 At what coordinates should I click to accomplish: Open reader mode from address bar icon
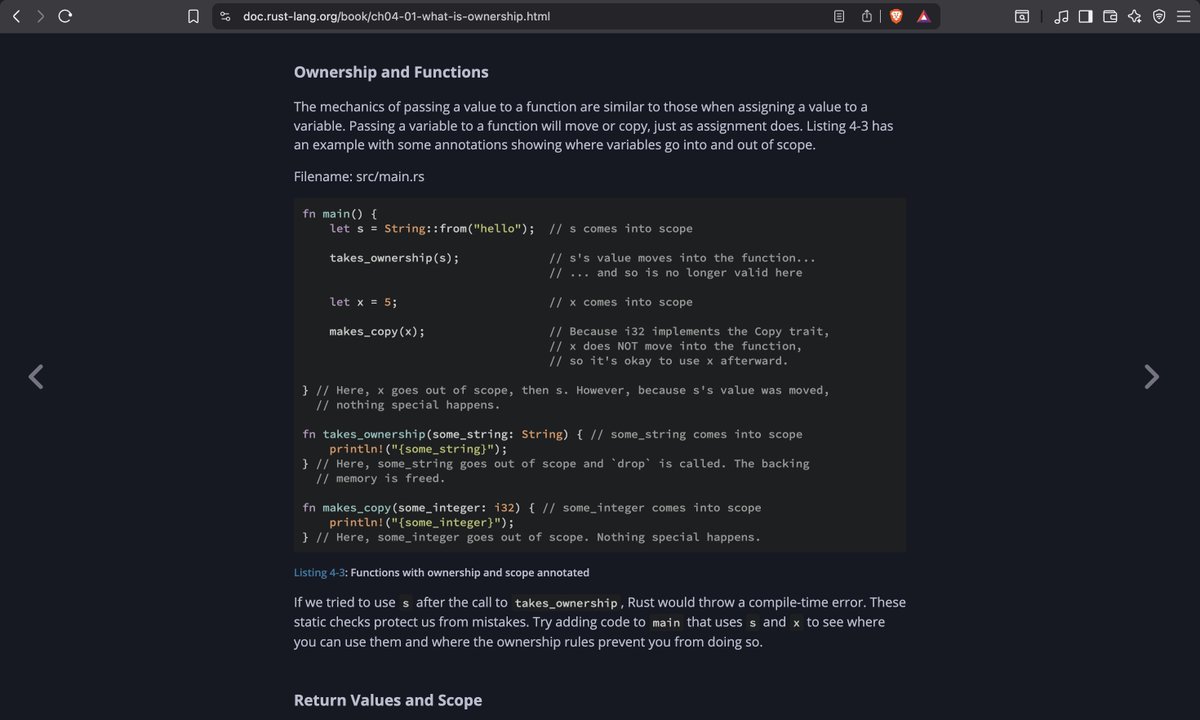coord(840,16)
